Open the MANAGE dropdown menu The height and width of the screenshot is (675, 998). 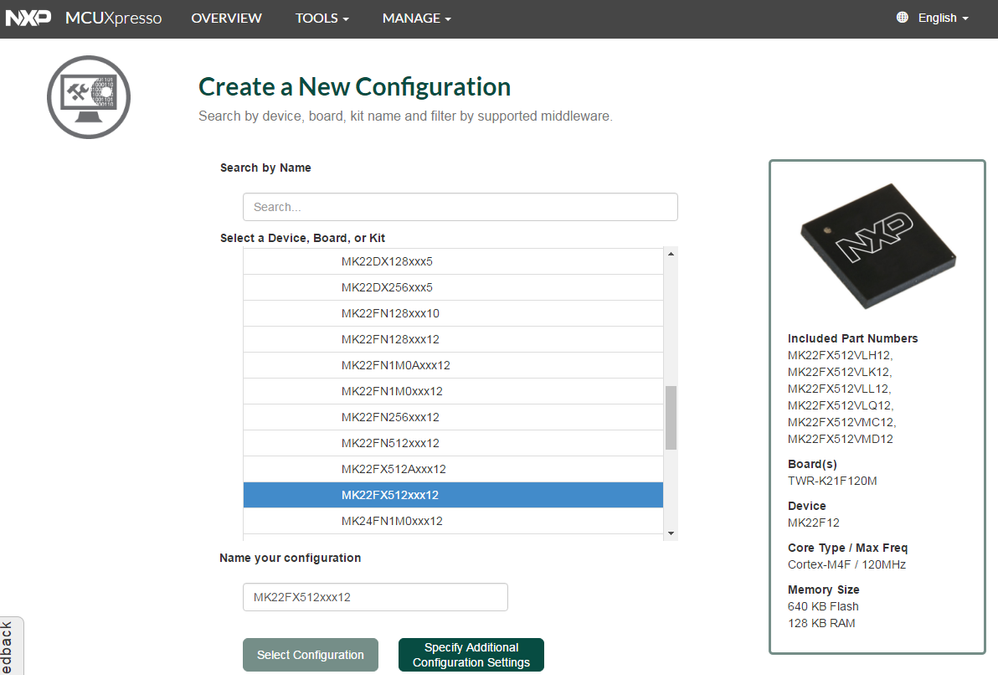pyautogui.click(x=416, y=18)
